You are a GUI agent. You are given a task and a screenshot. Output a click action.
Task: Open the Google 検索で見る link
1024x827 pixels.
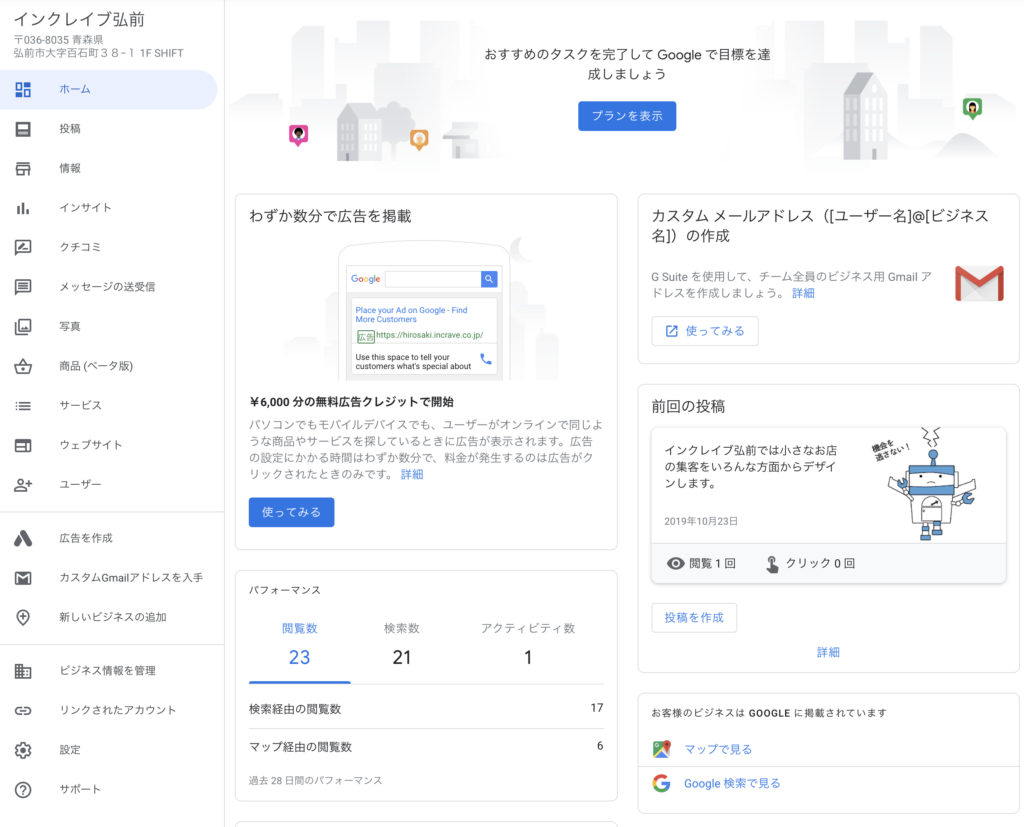click(x=732, y=783)
